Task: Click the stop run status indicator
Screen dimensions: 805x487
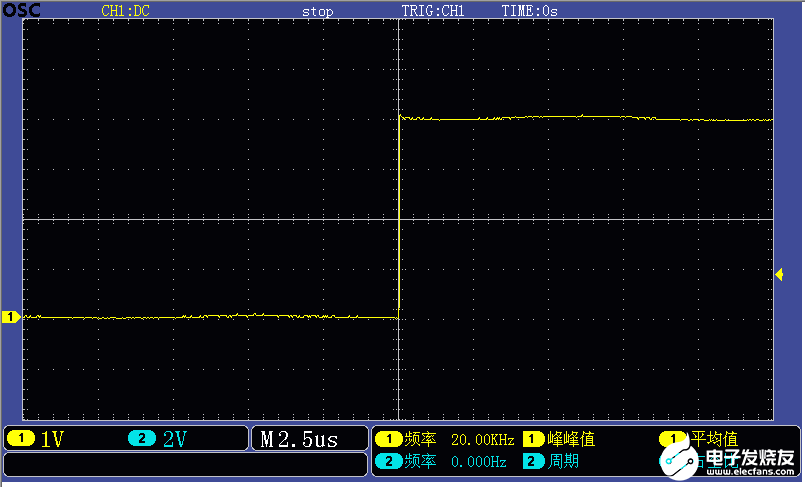Action: click(x=317, y=11)
